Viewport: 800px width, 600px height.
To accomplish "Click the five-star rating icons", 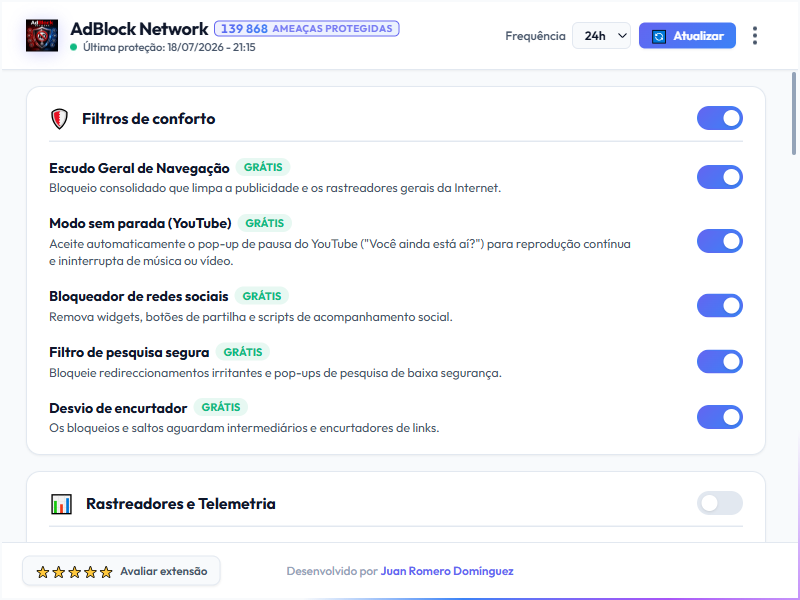I will point(74,572).
